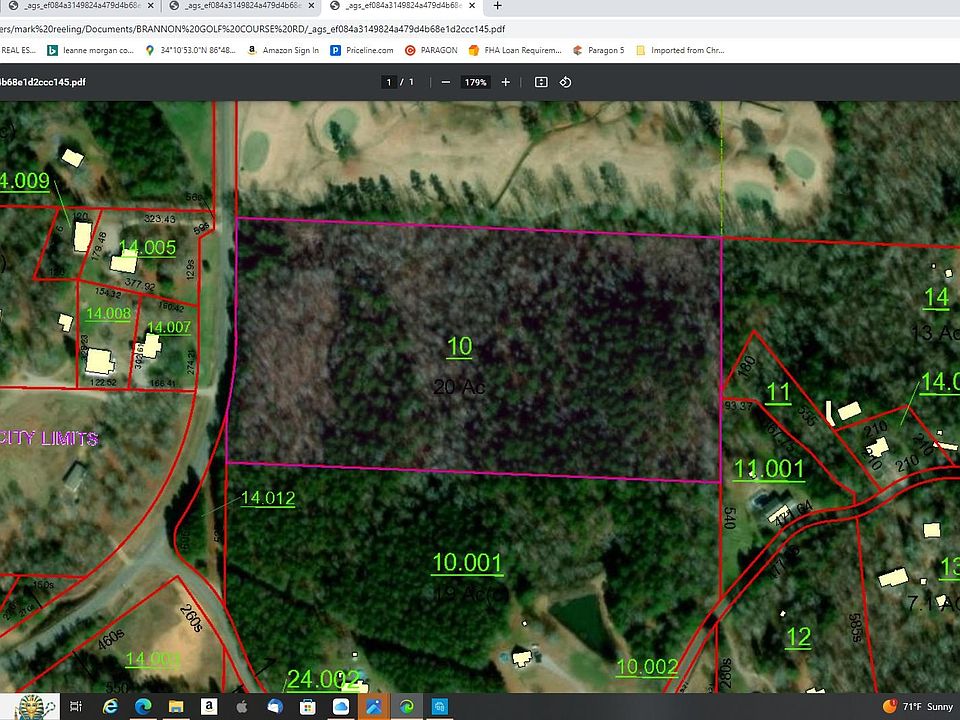Image resolution: width=960 pixels, height=720 pixels.
Task: Click the 540 boundary dimension label
Action: pos(729,517)
